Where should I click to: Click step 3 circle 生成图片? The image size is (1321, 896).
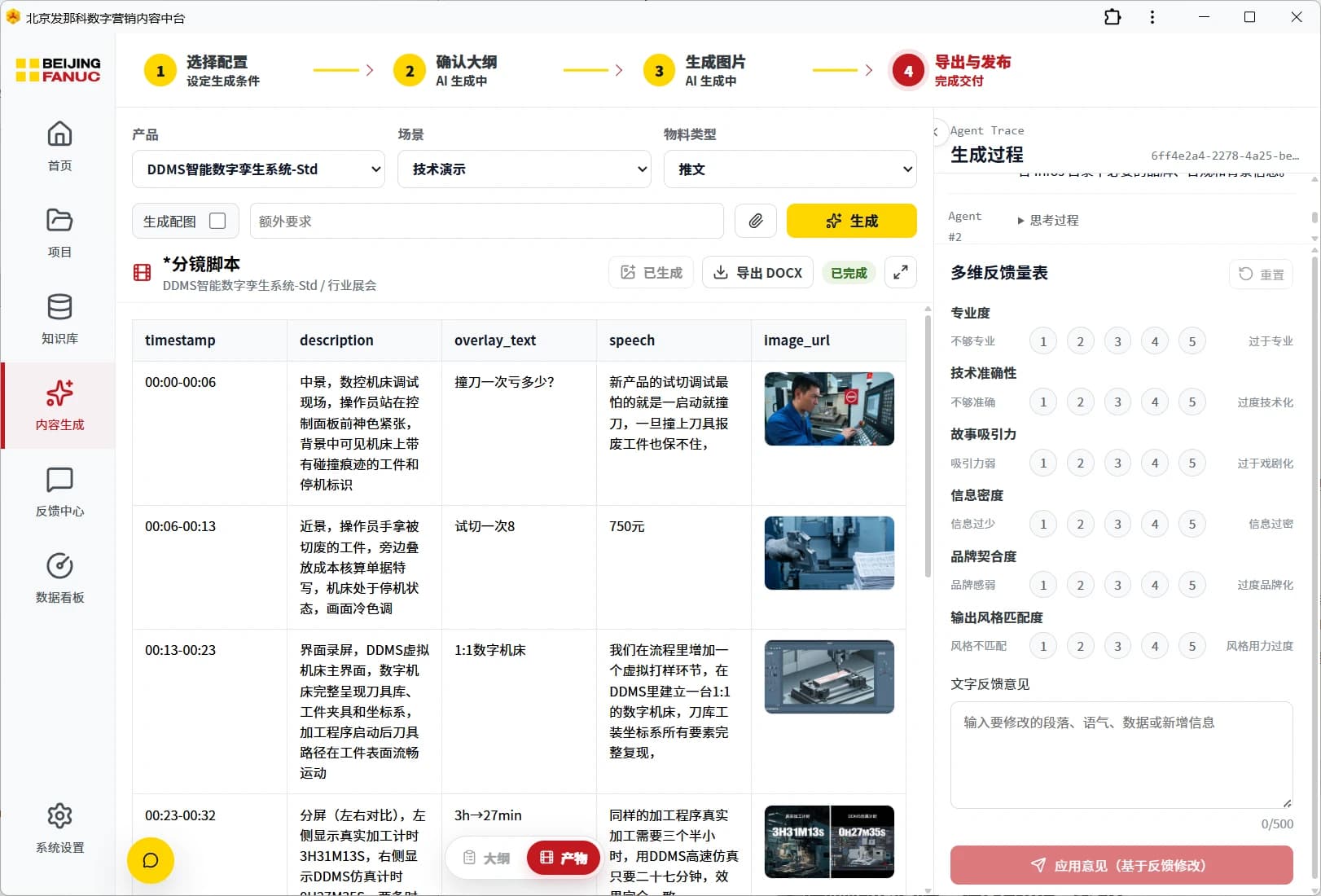coord(659,71)
